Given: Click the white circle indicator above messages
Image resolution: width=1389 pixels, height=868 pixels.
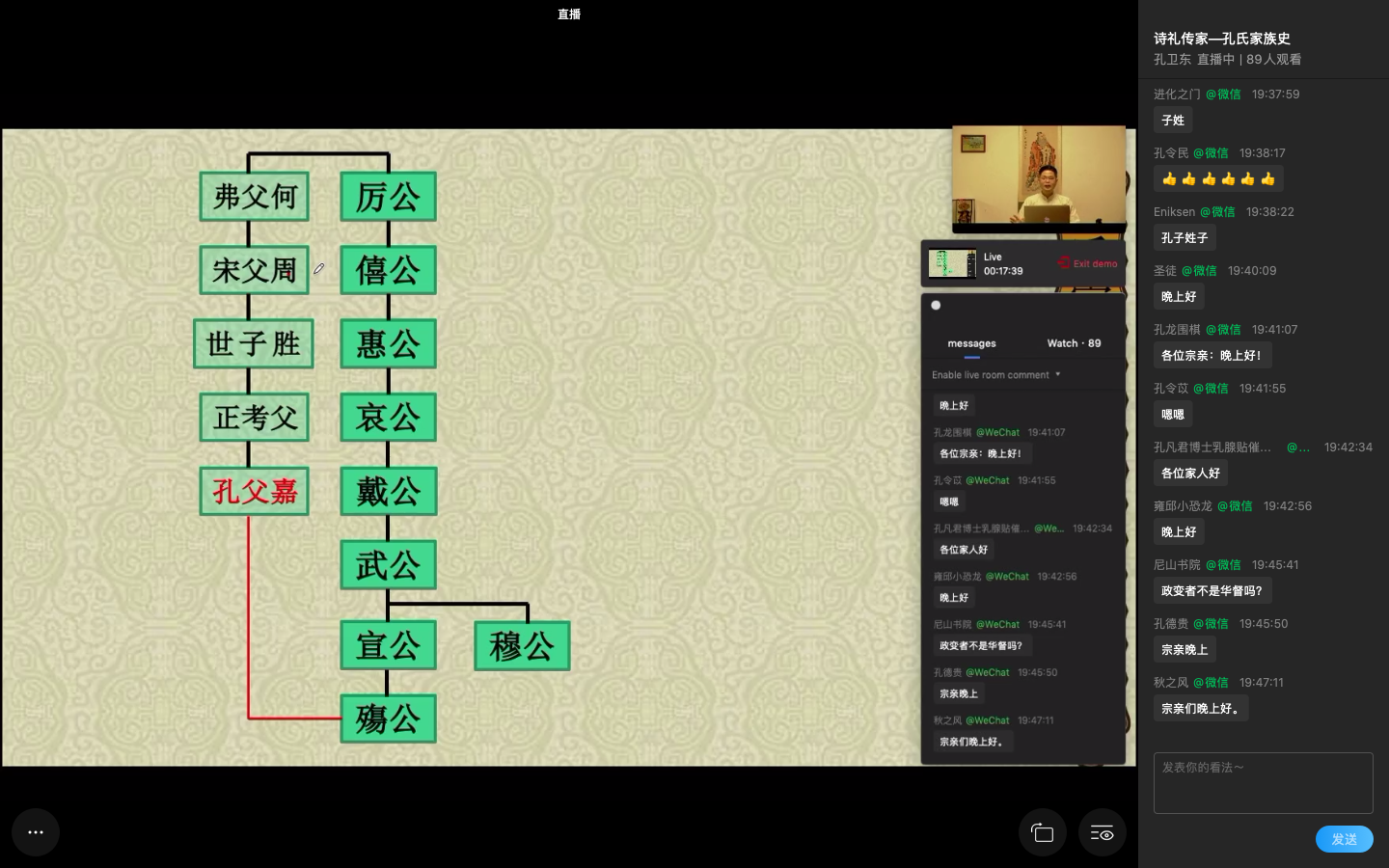Looking at the screenshot, I should pyautogui.click(x=936, y=306).
